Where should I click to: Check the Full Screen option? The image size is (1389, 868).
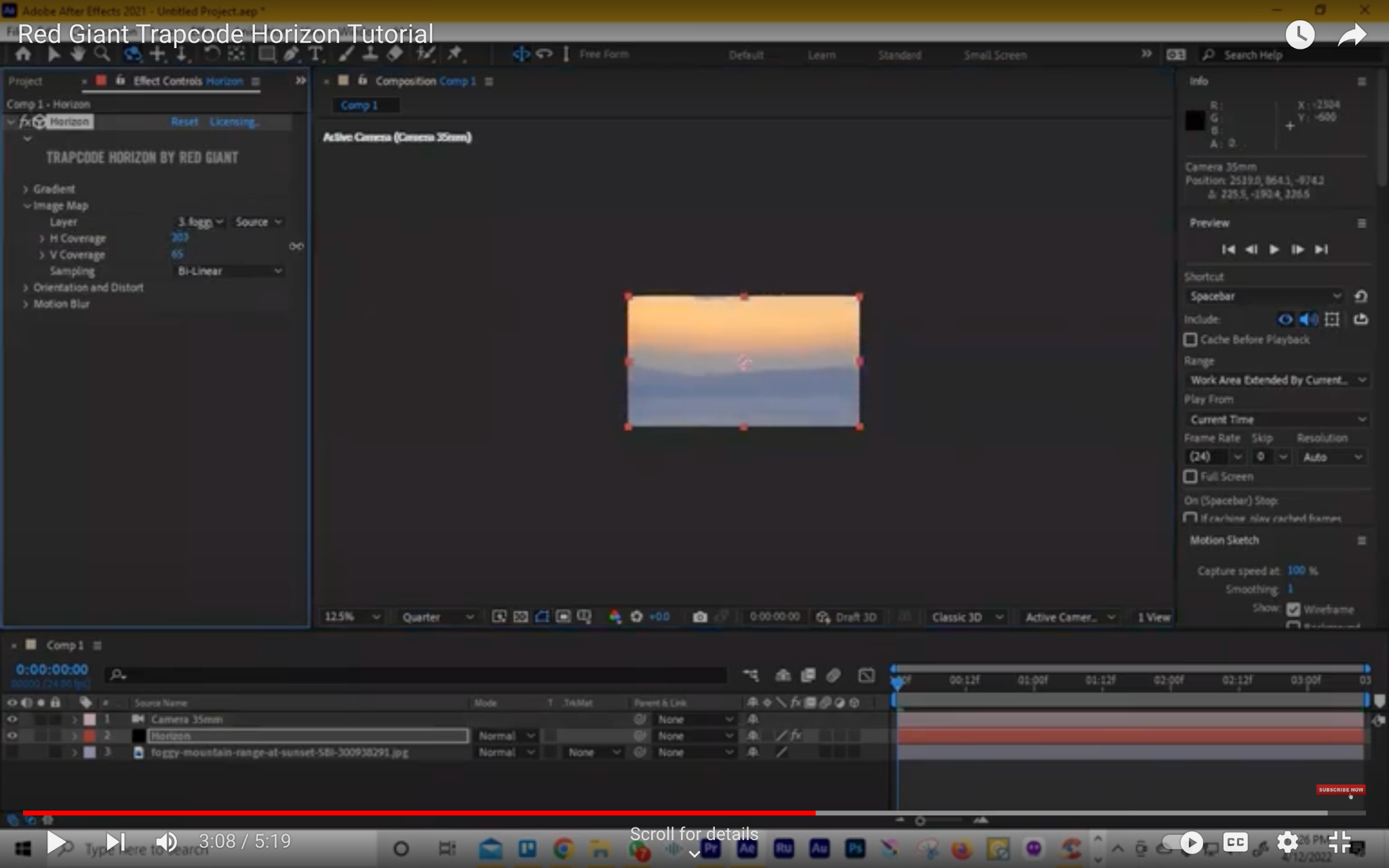(x=1190, y=477)
